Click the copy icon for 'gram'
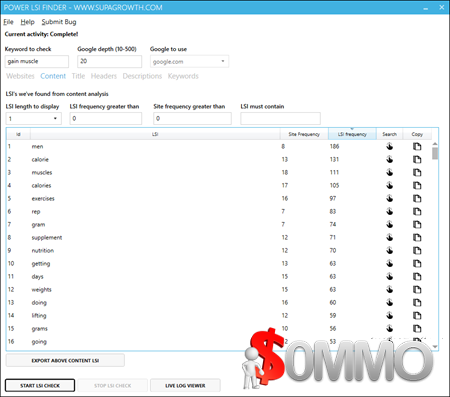Image resolution: width=450 pixels, height=397 pixels. tap(417, 224)
